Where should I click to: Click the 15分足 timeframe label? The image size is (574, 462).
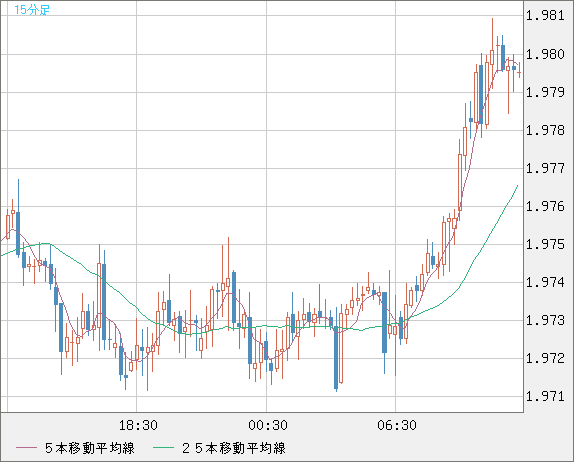click(31, 10)
